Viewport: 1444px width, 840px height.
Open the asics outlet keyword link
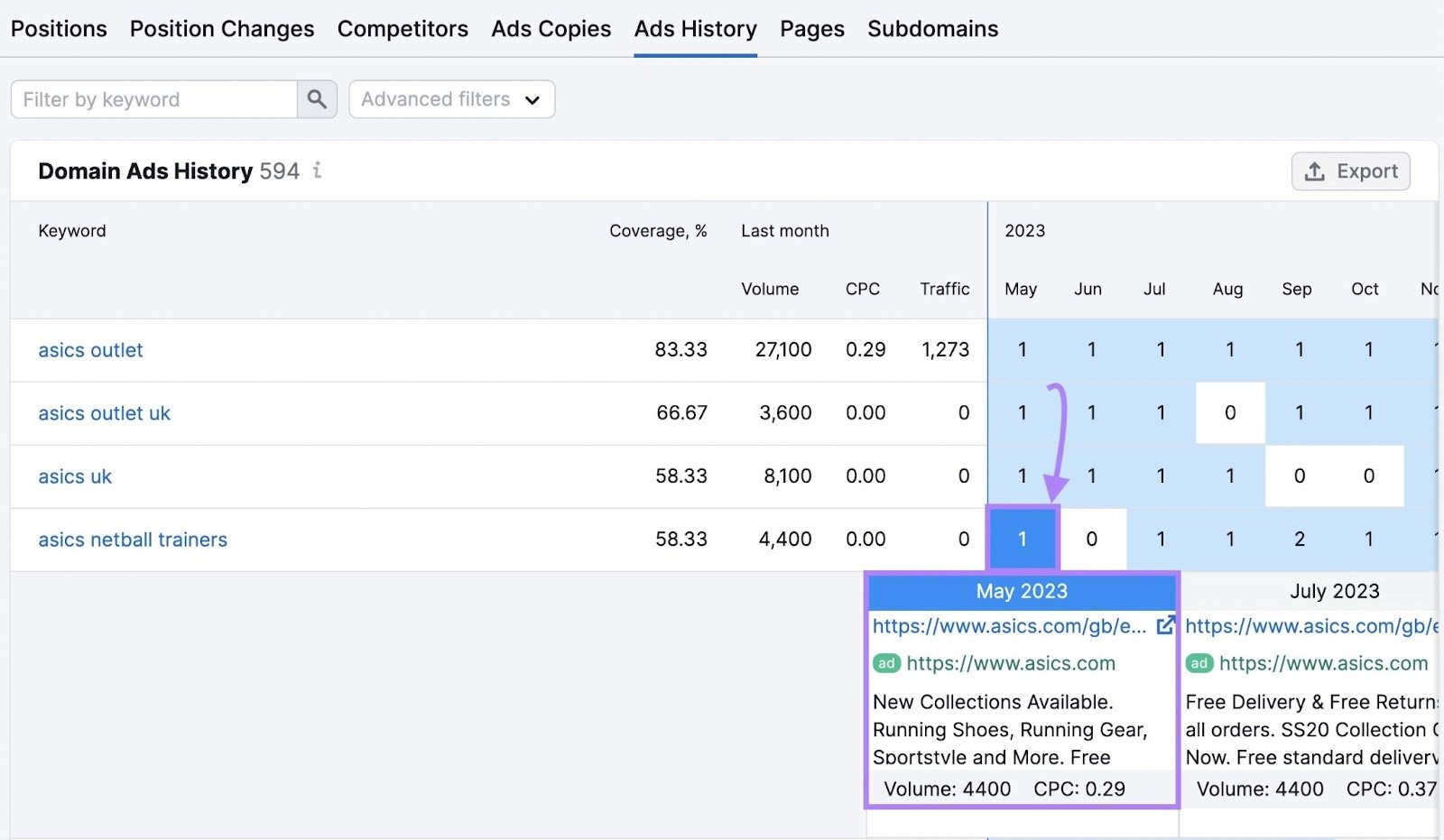[90, 350]
